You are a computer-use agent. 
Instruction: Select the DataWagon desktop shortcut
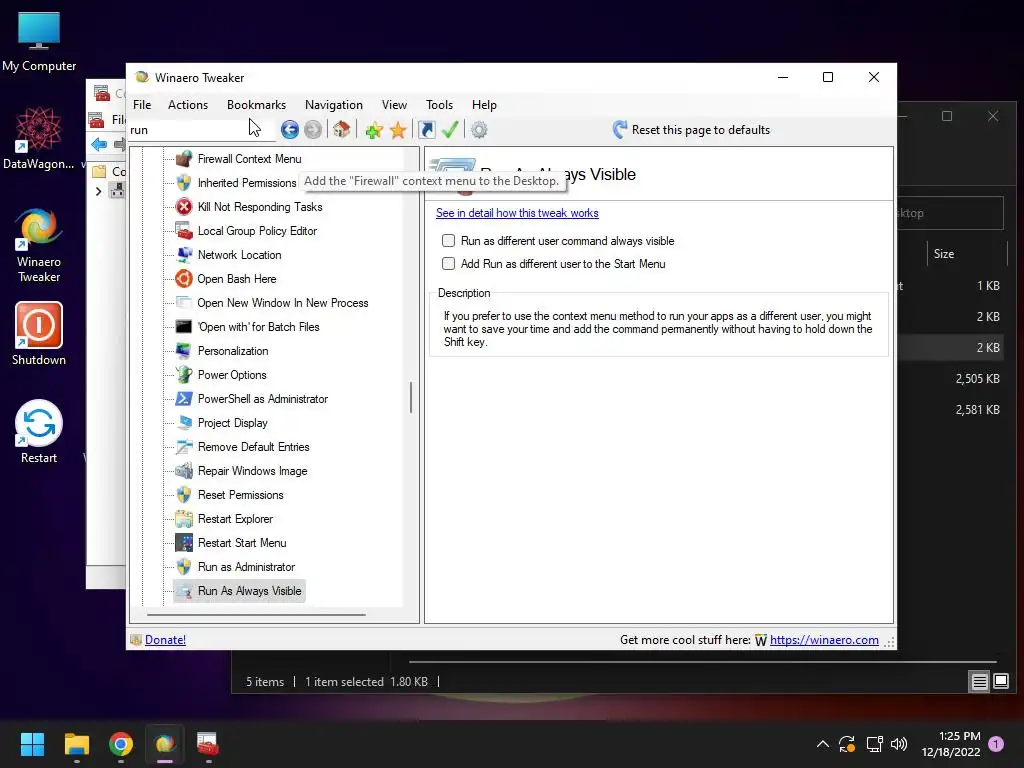coord(39,138)
